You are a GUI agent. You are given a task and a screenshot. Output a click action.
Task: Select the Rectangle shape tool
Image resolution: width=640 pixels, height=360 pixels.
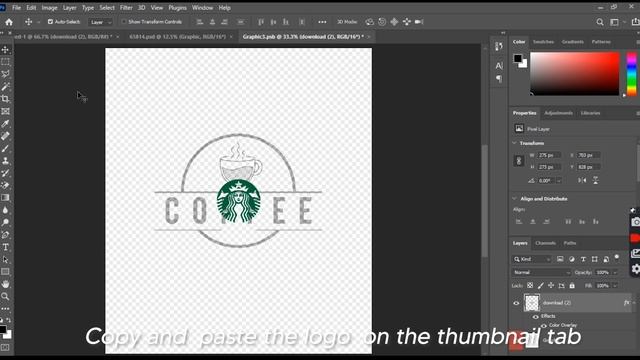pos(5,271)
